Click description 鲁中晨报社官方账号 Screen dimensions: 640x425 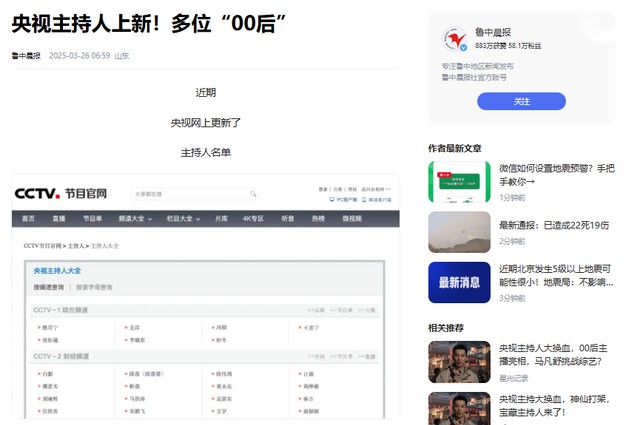(474, 77)
